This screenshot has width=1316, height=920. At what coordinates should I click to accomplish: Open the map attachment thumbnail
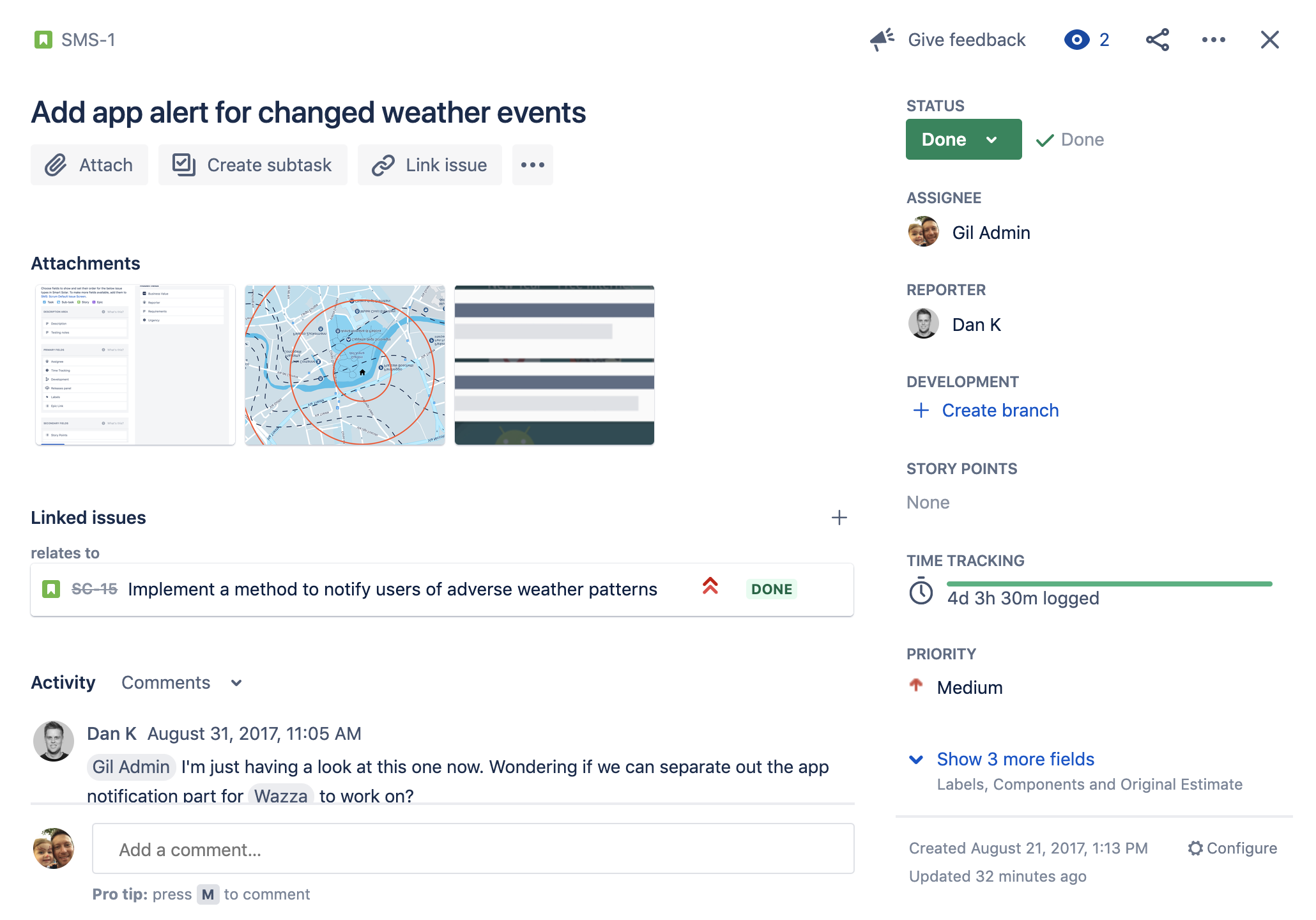[345, 365]
